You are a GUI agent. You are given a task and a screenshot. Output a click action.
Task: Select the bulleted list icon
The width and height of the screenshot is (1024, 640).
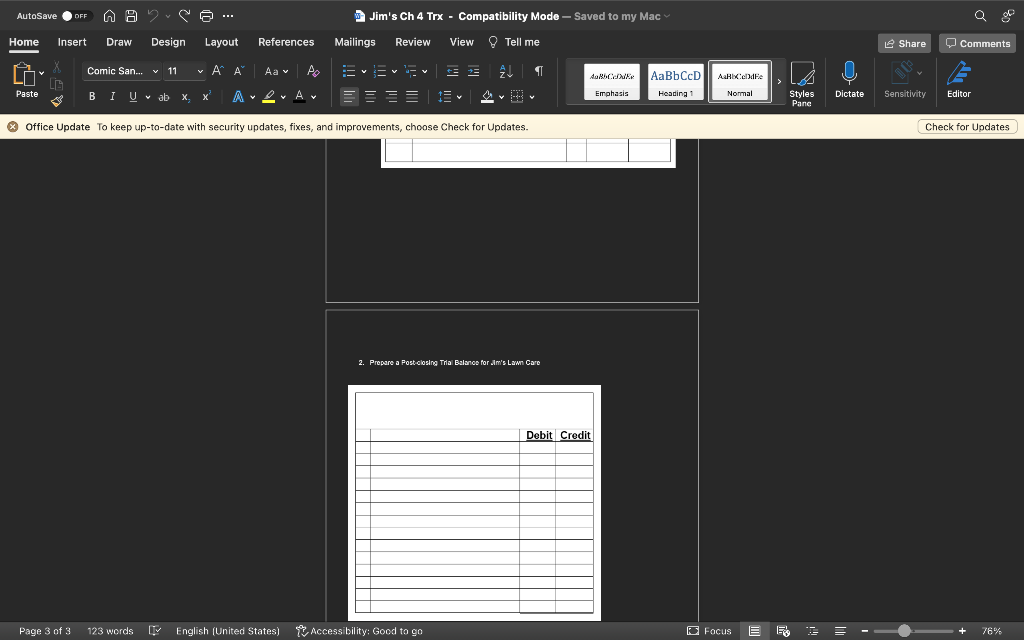[x=350, y=71]
